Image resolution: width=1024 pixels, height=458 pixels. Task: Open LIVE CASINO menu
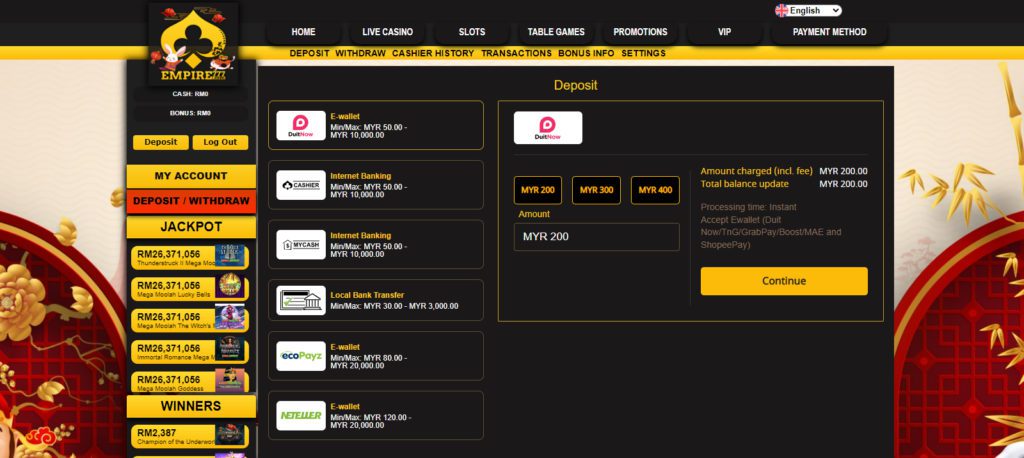click(x=388, y=32)
